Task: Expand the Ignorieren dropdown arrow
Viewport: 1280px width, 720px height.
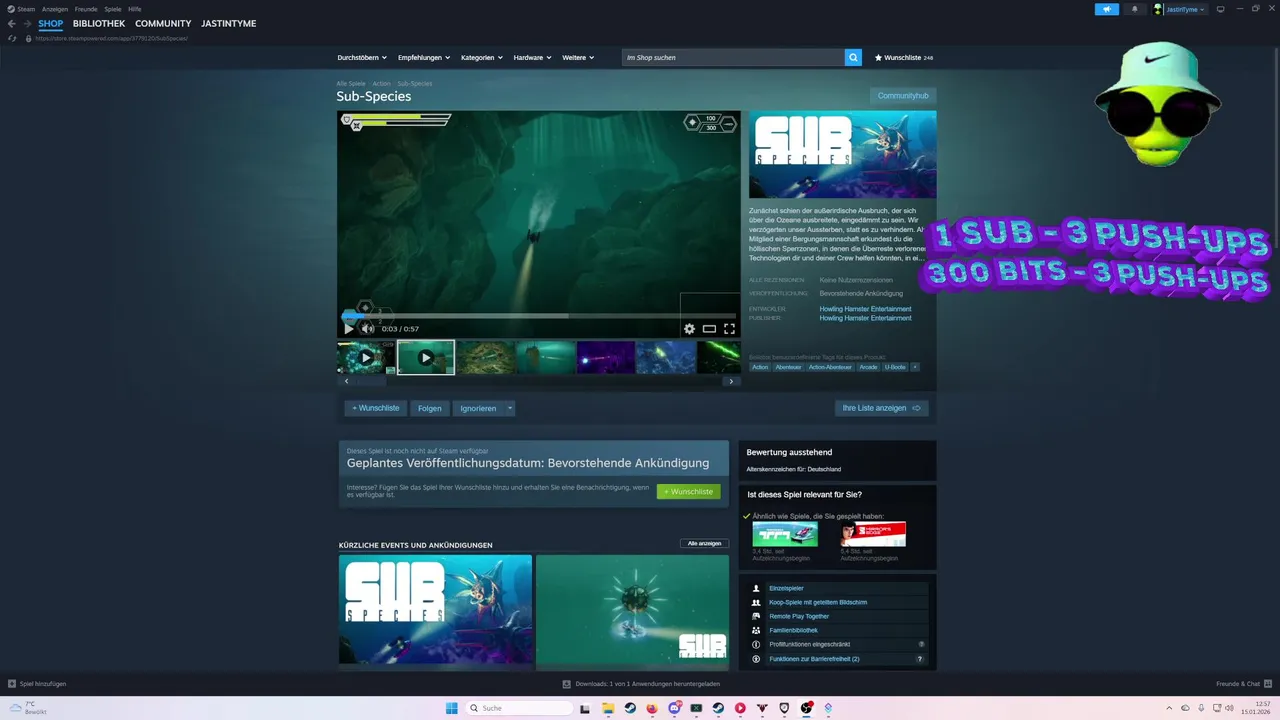Action: click(x=510, y=408)
